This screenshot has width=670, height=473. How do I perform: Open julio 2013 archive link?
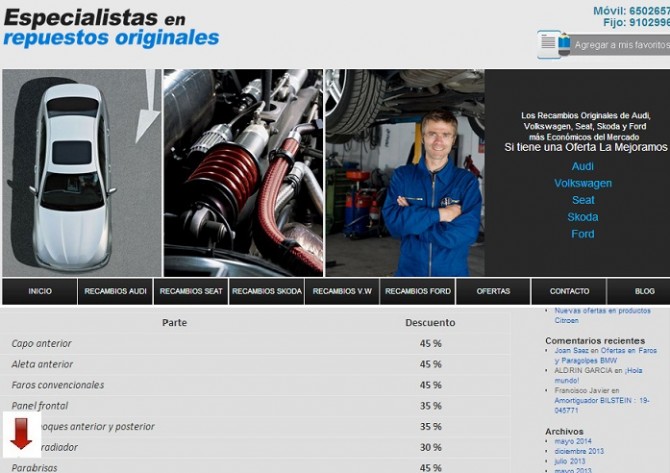click(x=570, y=461)
